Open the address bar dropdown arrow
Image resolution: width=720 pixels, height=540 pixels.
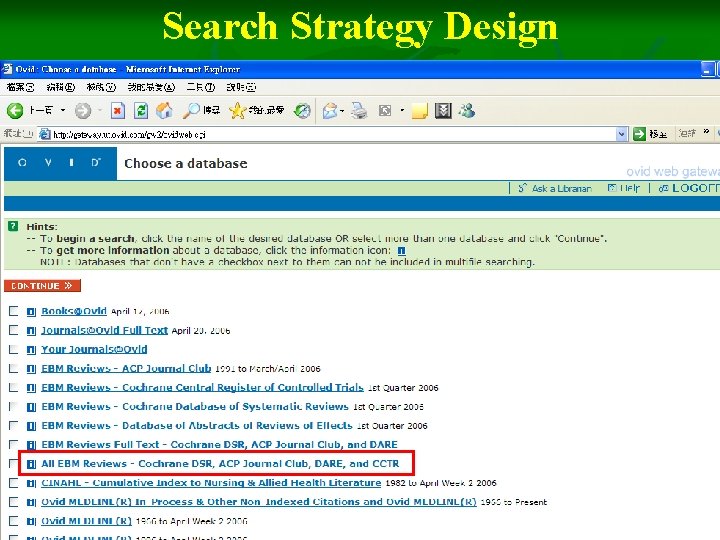pyautogui.click(x=621, y=134)
